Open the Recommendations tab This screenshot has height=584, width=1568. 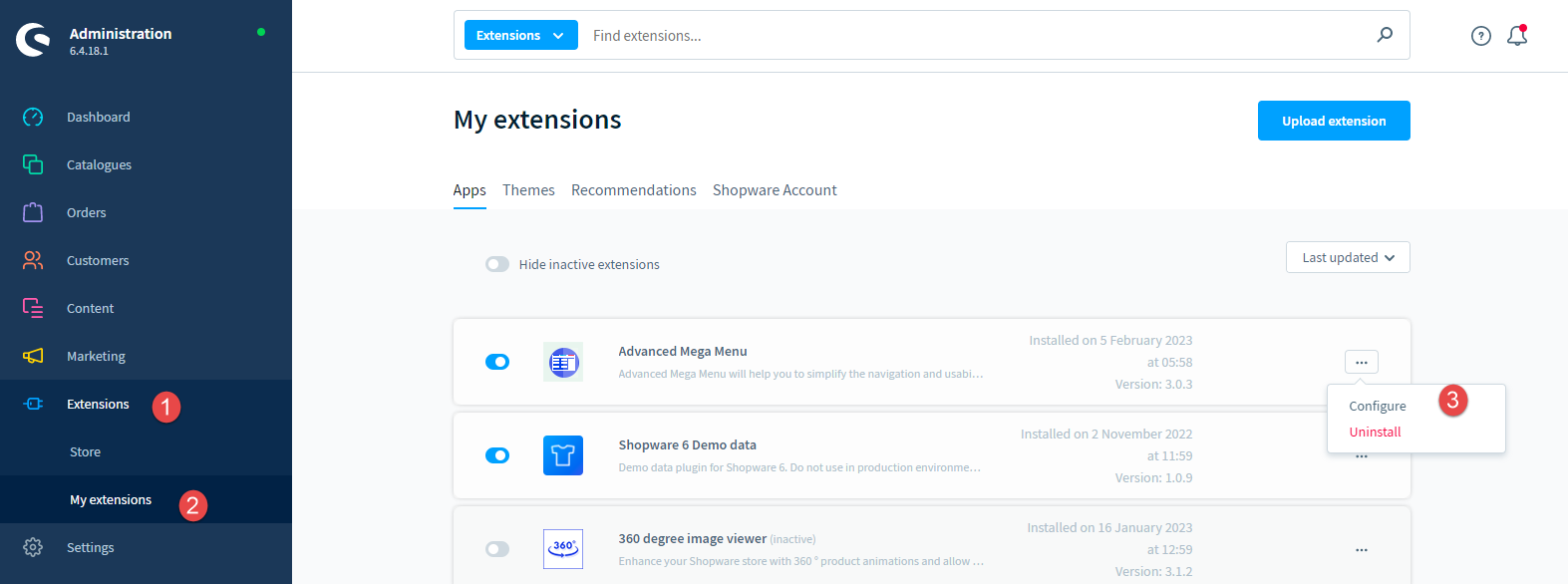[634, 190]
